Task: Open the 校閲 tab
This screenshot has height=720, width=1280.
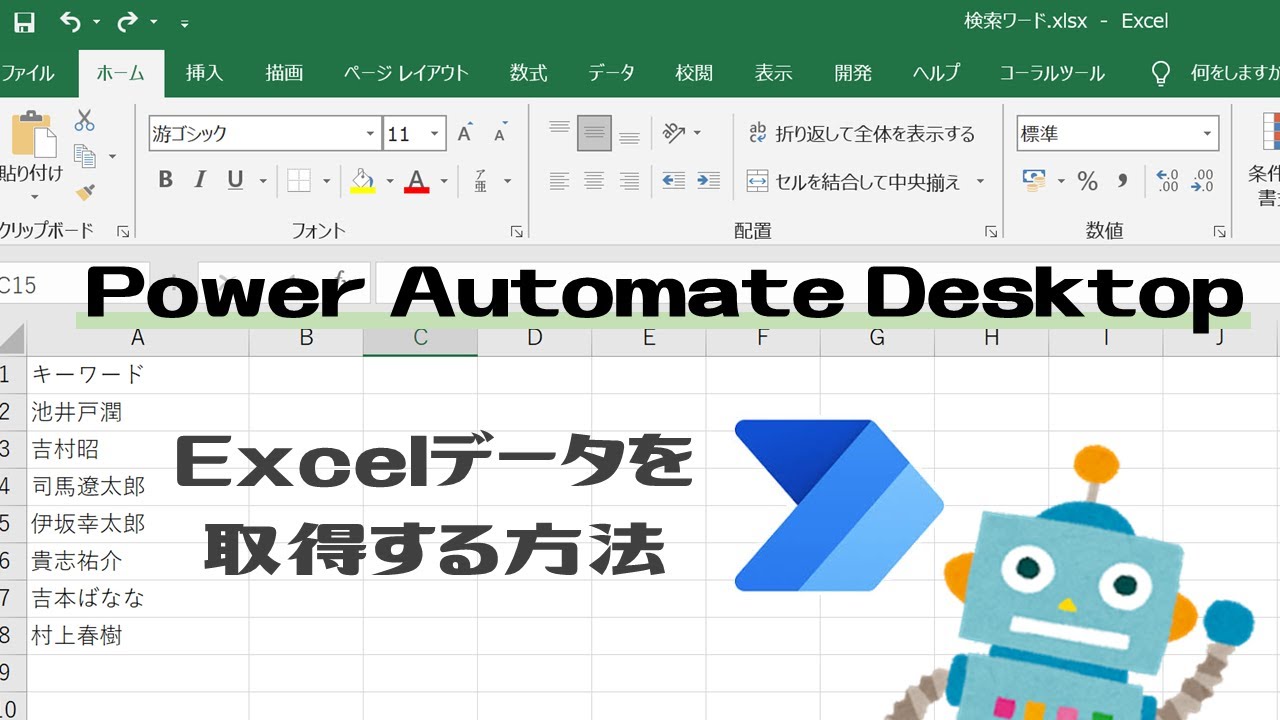Action: click(694, 73)
